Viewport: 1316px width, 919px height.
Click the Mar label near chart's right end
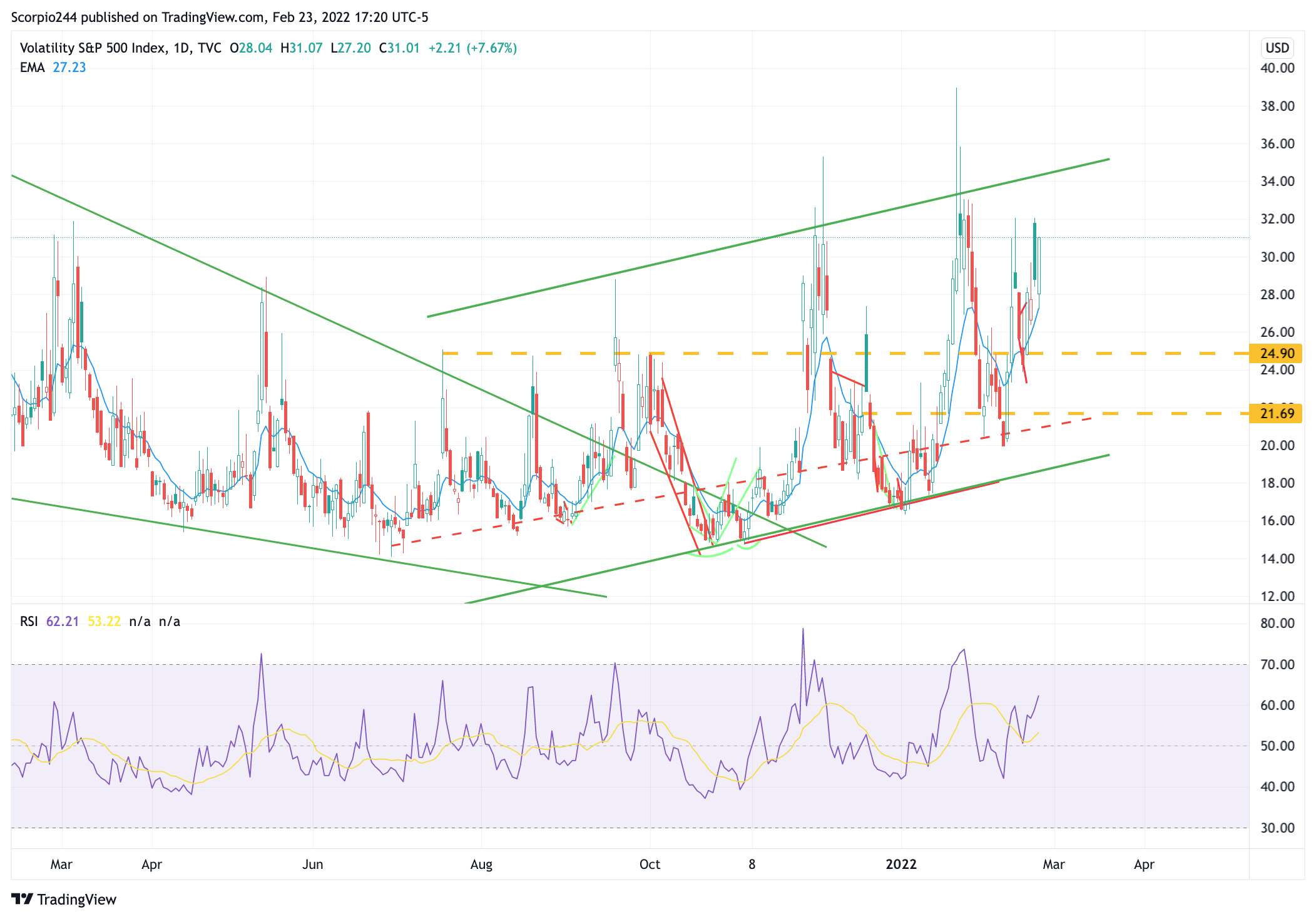[x=1053, y=865]
